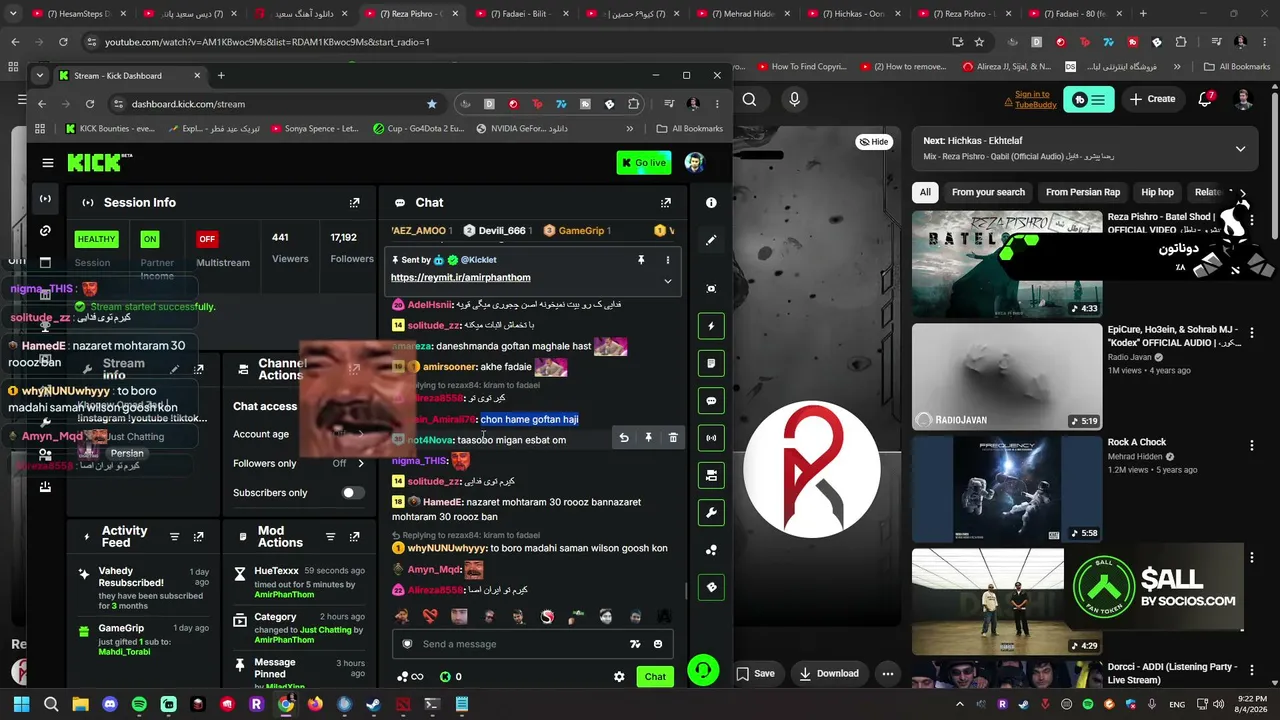The width and height of the screenshot is (1280, 720).
Task: Select the Hip hop chip
Action: tap(1157, 193)
